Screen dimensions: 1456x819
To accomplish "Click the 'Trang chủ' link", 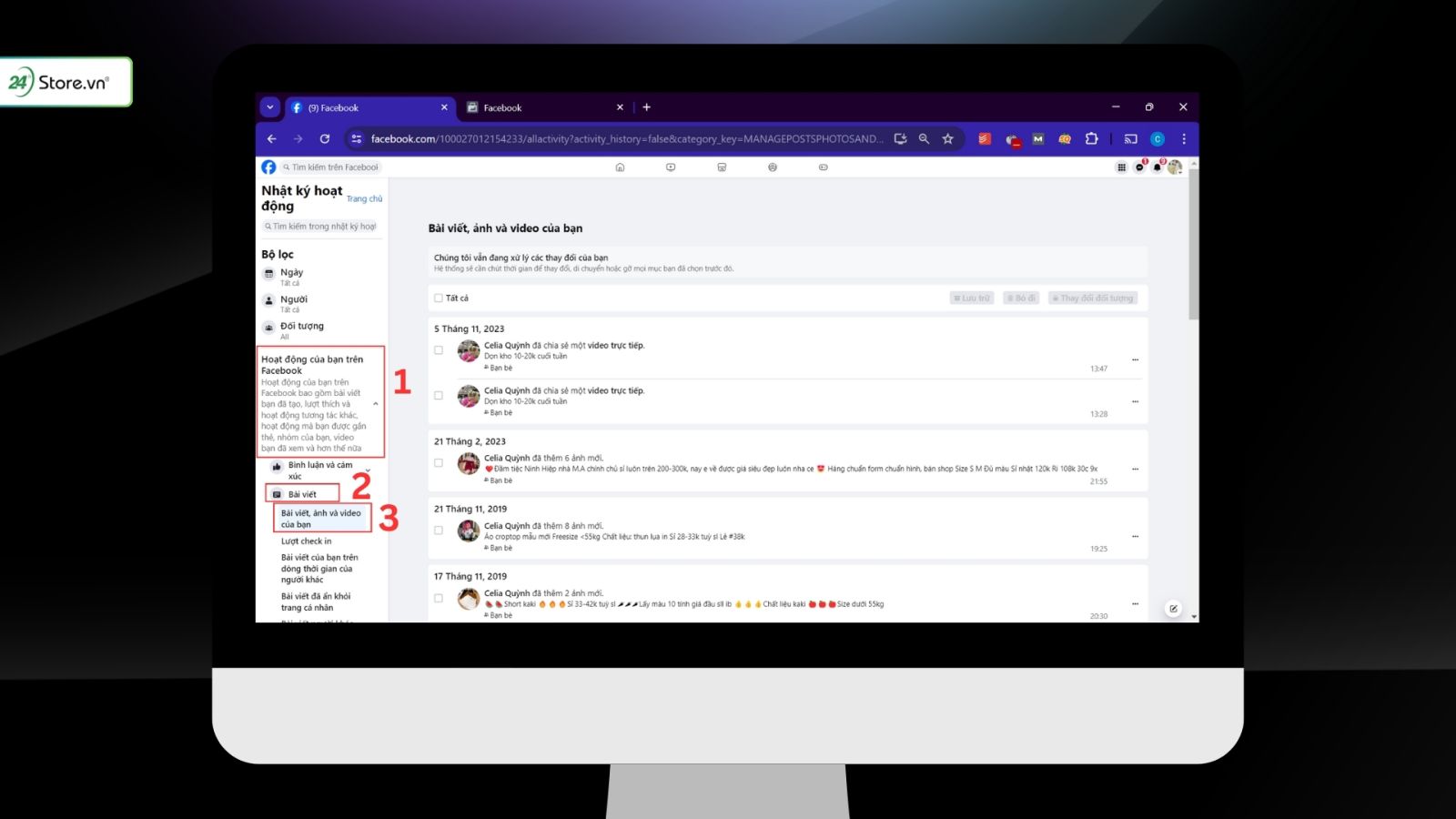I will (364, 198).
